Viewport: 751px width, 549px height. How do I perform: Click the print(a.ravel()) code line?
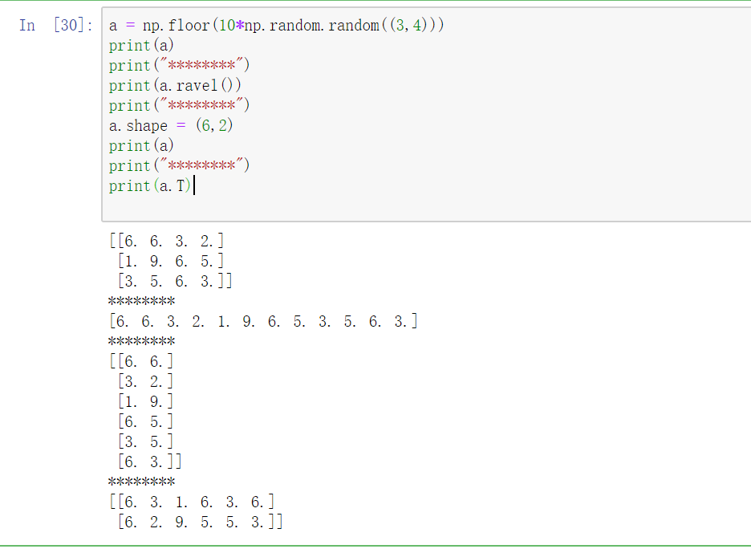pos(175,85)
